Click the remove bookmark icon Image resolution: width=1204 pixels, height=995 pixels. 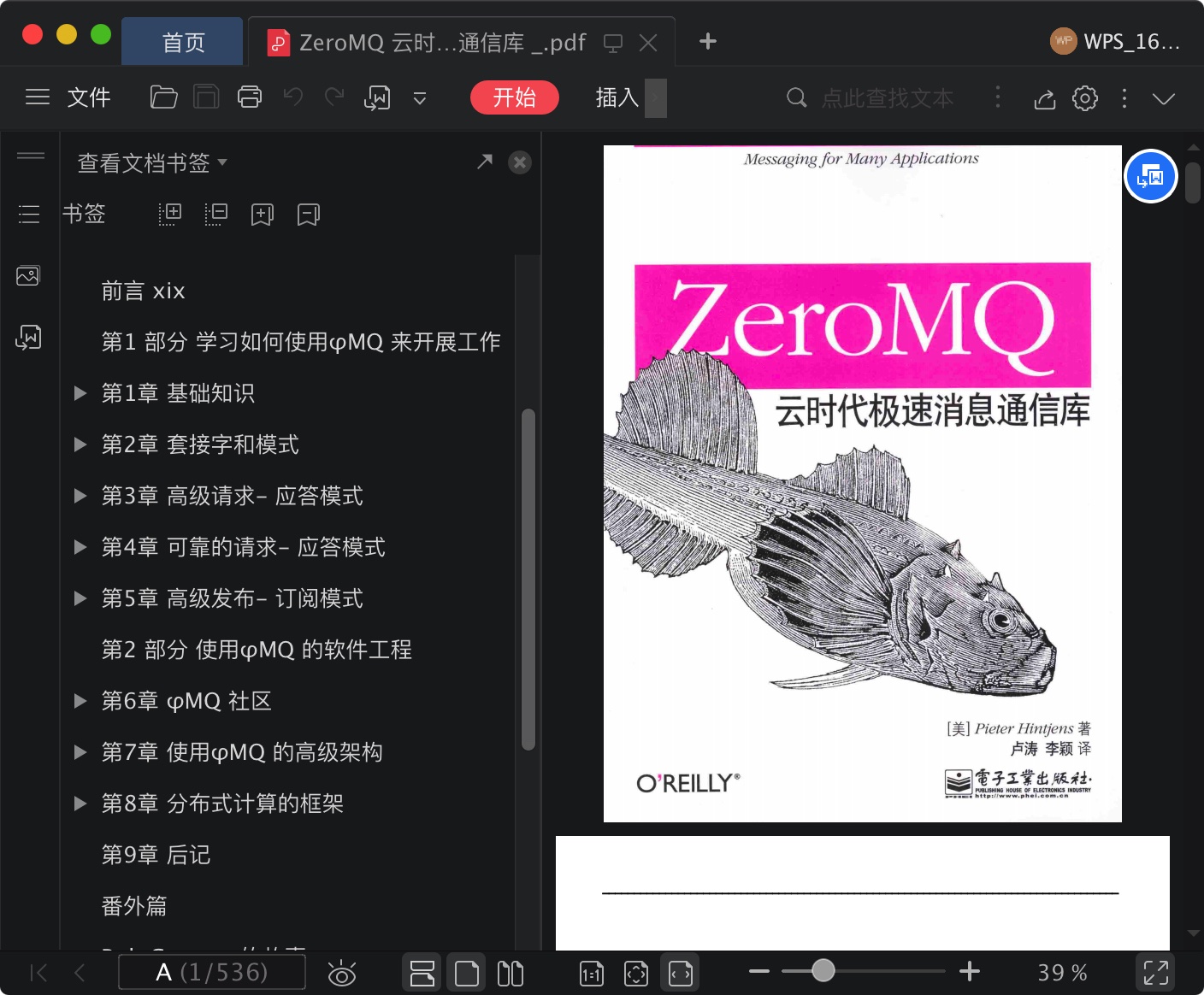click(309, 215)
